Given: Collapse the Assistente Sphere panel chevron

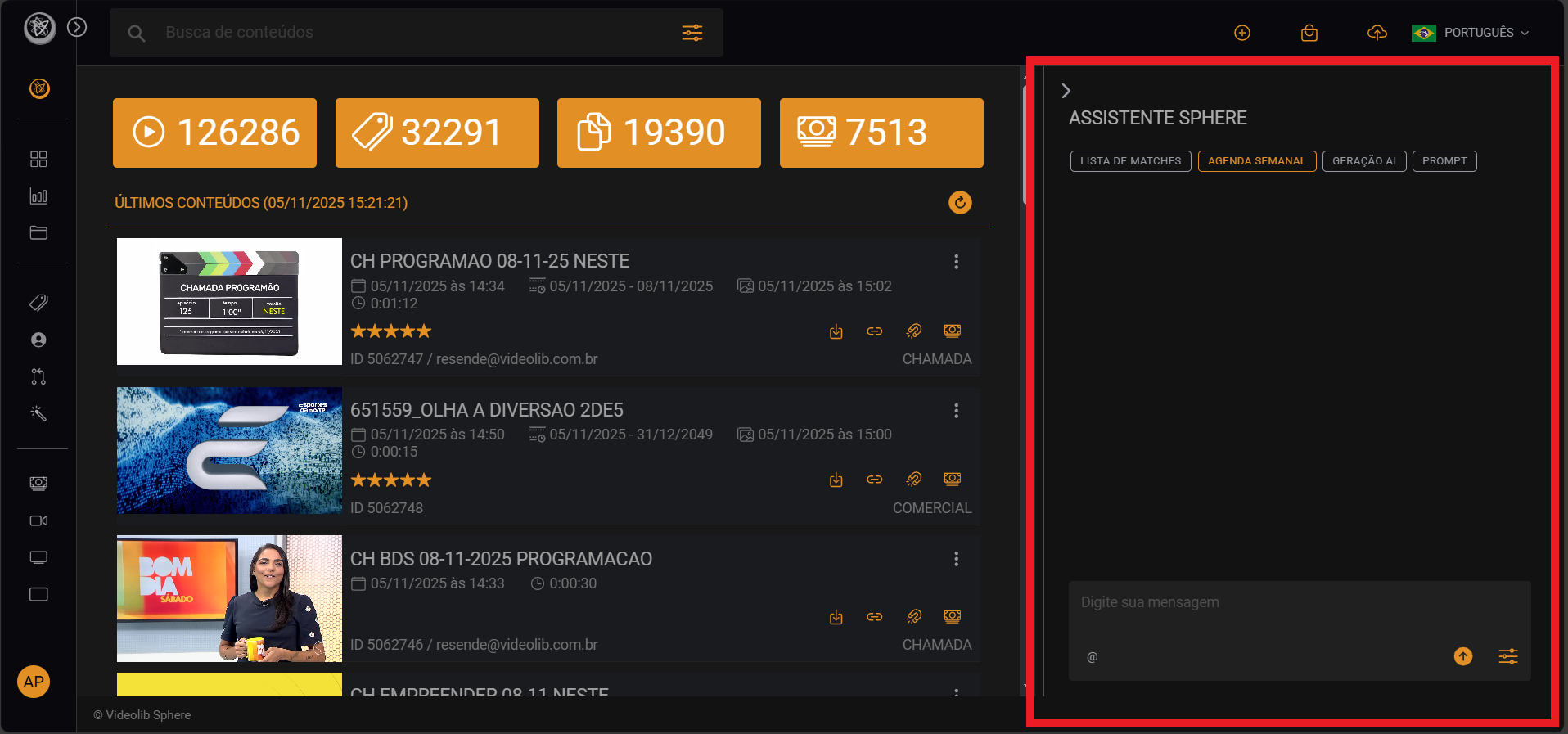Looking at the screenshot, I should [1066, 91].
